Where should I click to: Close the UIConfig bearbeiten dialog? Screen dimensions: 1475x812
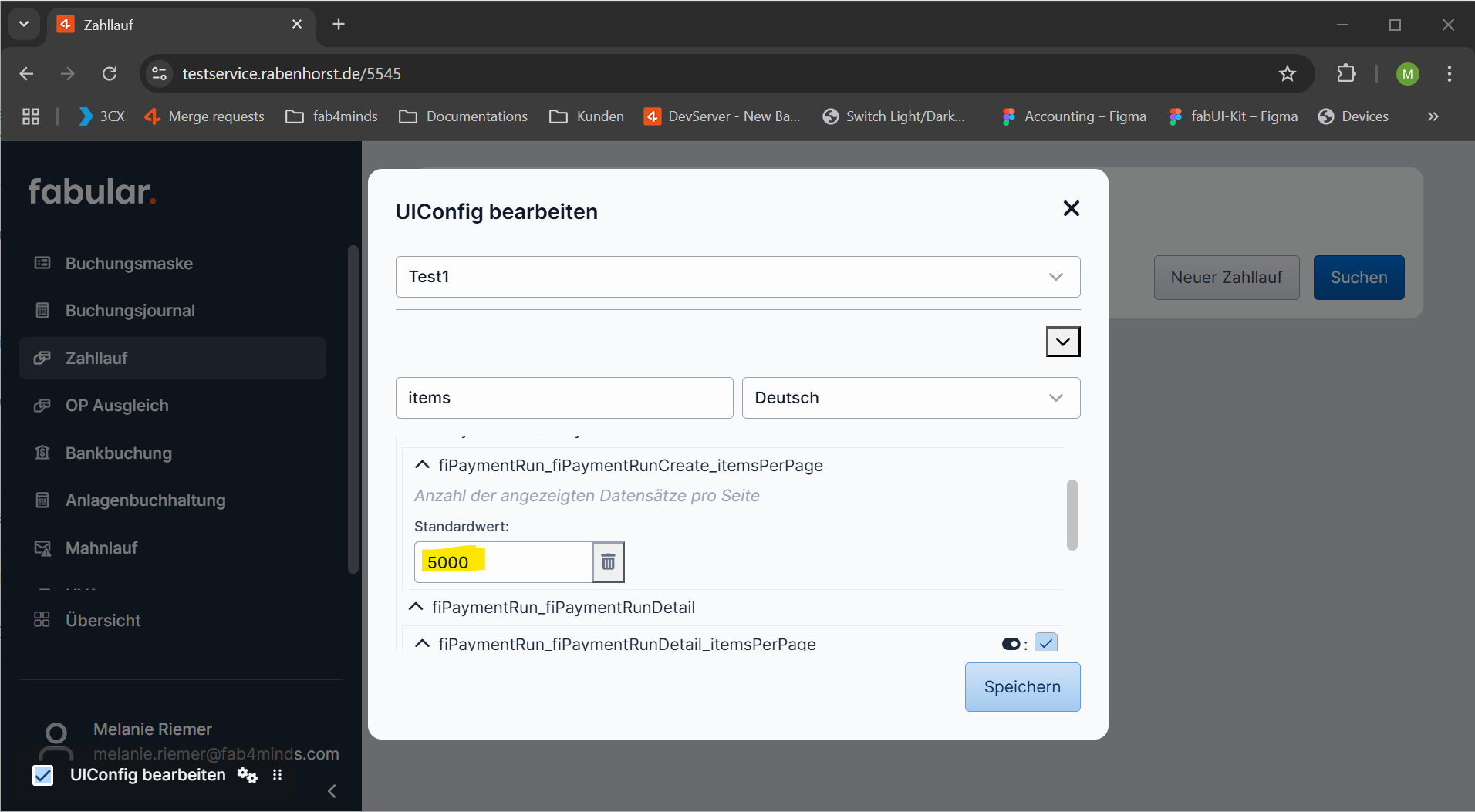pos(1071,208)
